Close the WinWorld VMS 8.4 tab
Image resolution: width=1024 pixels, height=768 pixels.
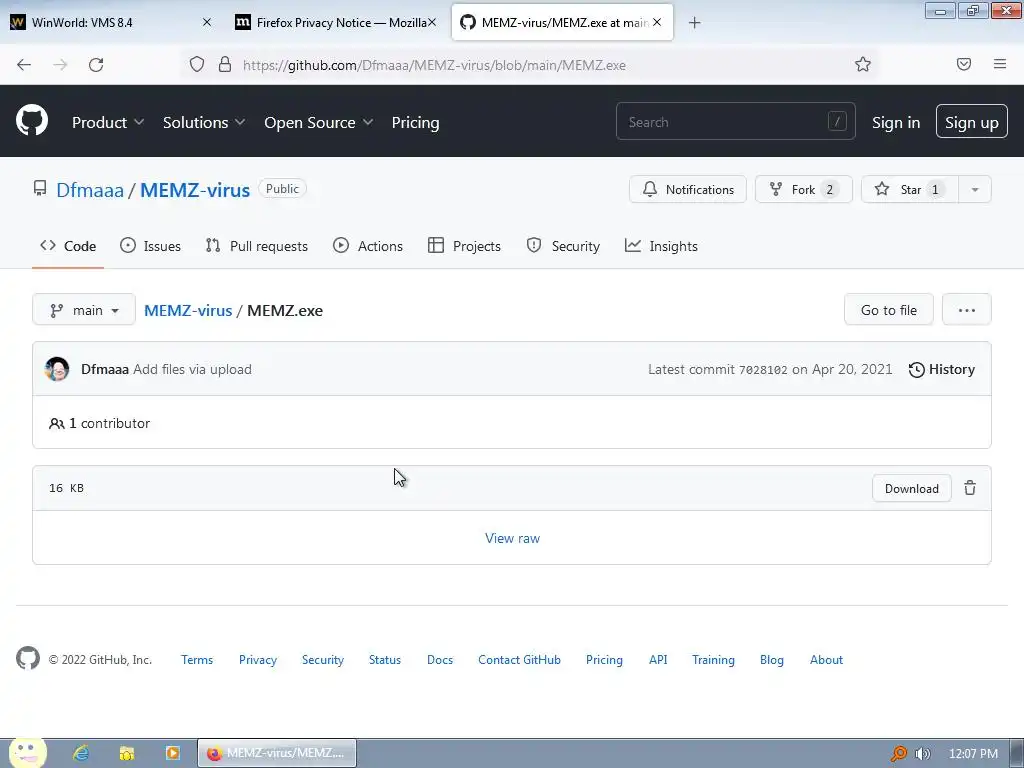tap(207, 22)
